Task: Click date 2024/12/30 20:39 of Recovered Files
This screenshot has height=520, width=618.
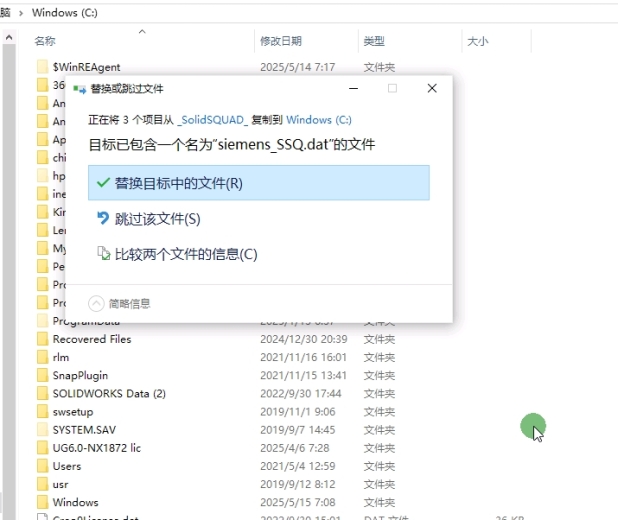Action: tap(303, 339)
